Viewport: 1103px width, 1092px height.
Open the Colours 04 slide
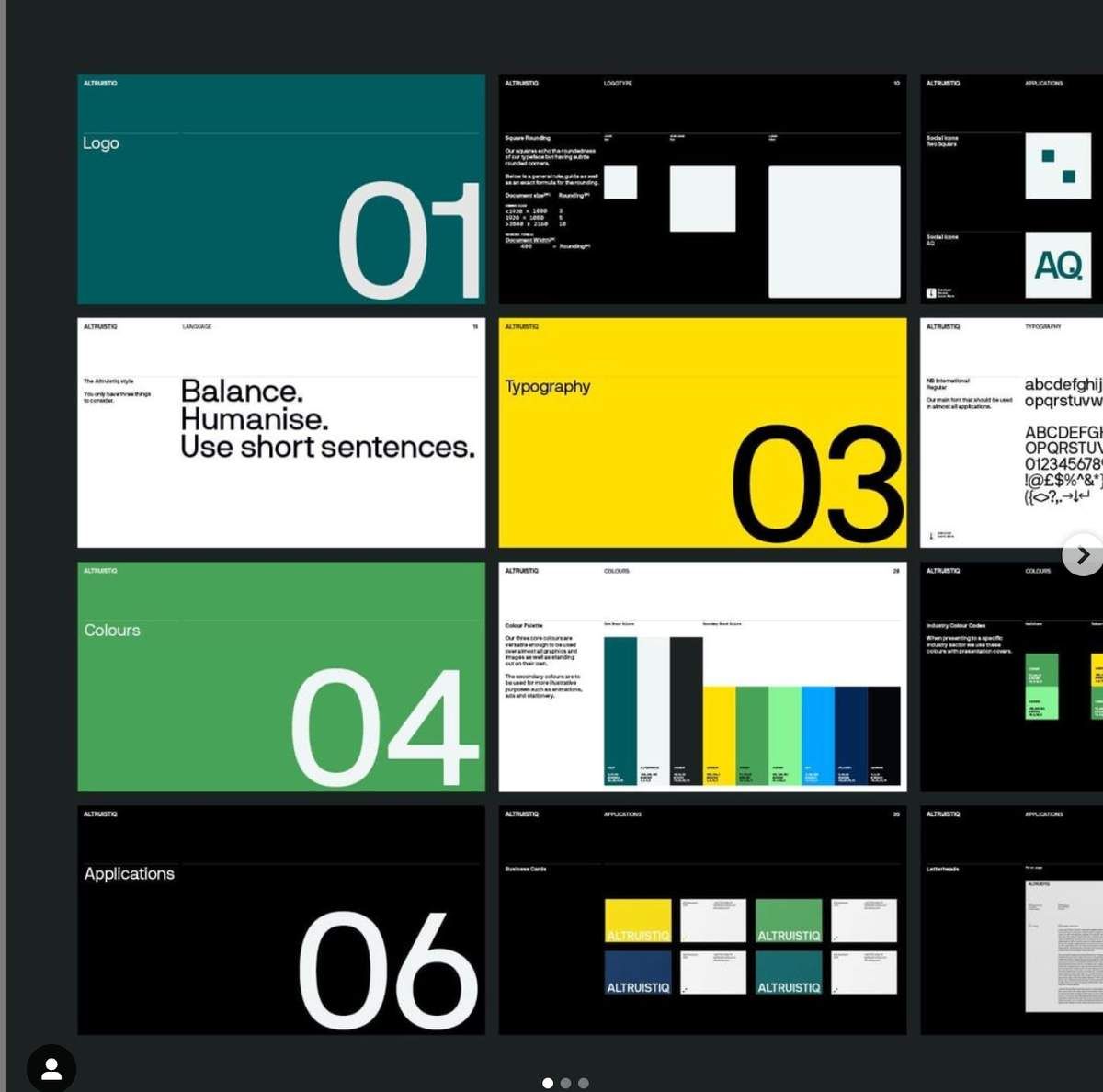pyautogui.click(x=280, y=676)
